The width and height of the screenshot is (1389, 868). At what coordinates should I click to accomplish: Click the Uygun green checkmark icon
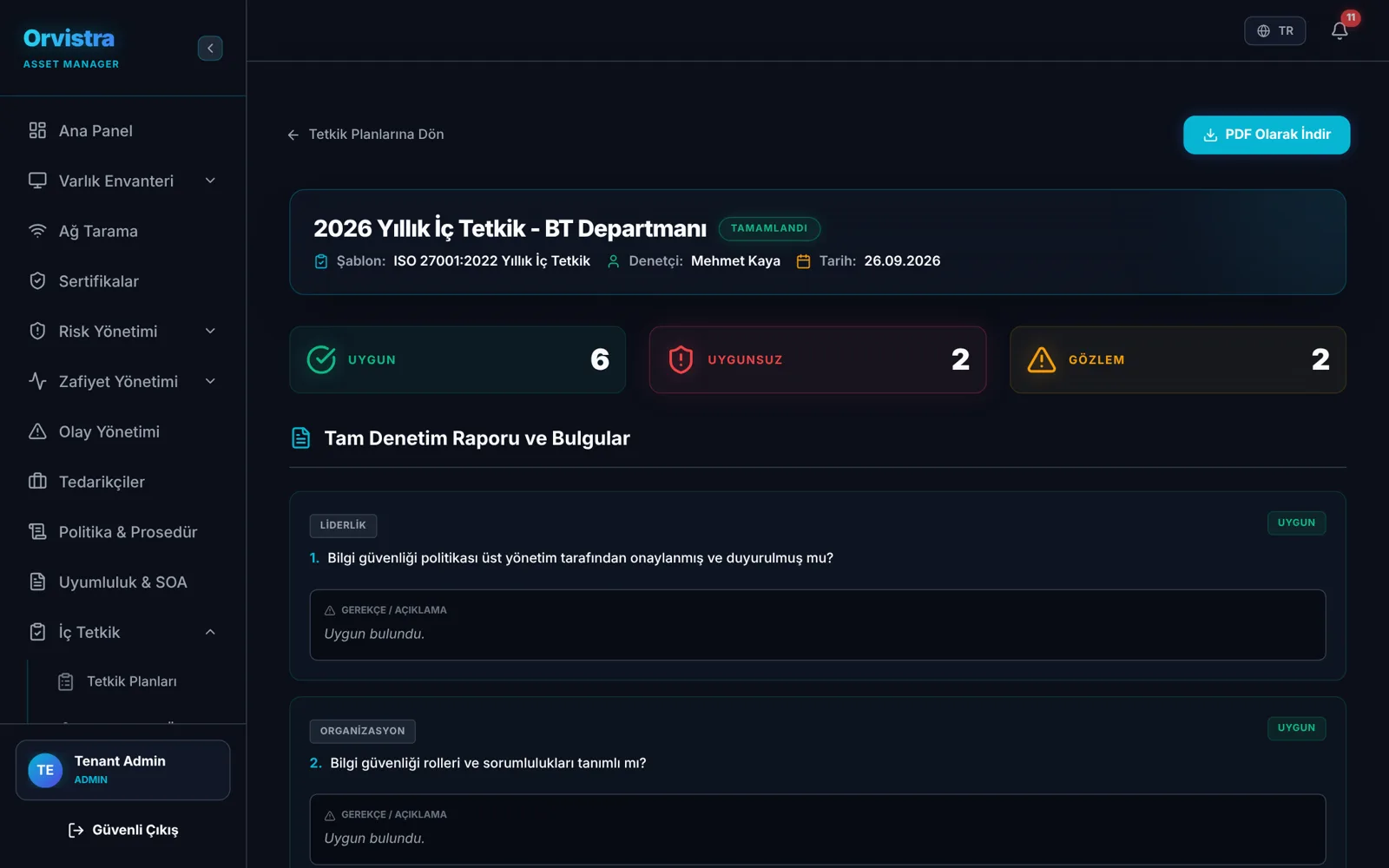point(321,359)
